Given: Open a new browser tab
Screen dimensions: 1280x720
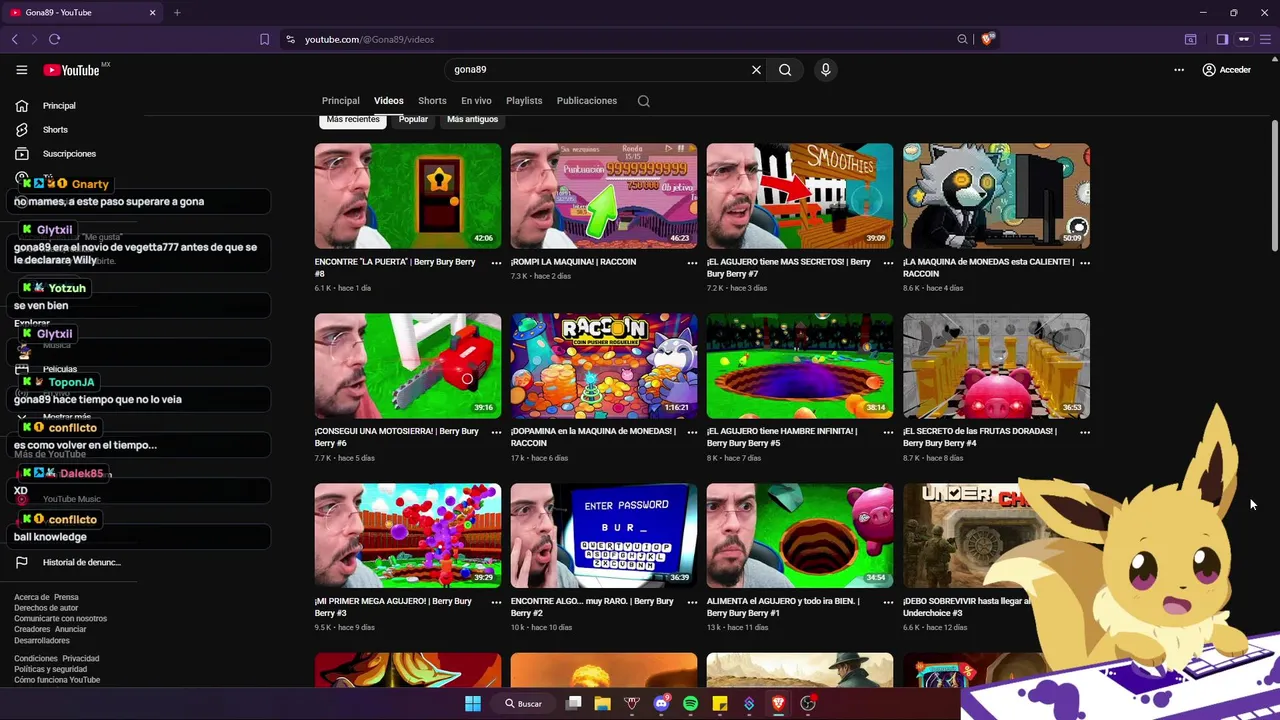Looking at the screenshot, I should pyautogui.click(x=177, y=13).
